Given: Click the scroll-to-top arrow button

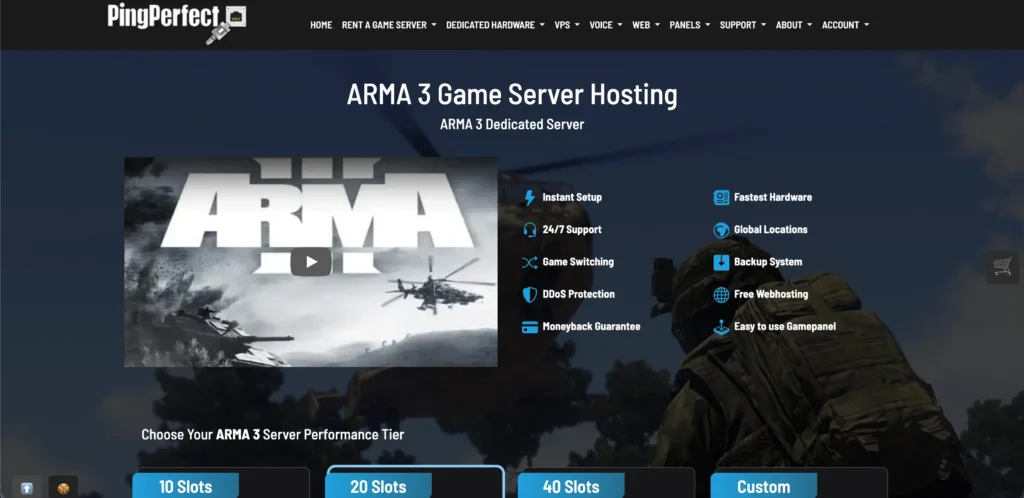Looking at the screenshot, I should click(x=27, y=488).
